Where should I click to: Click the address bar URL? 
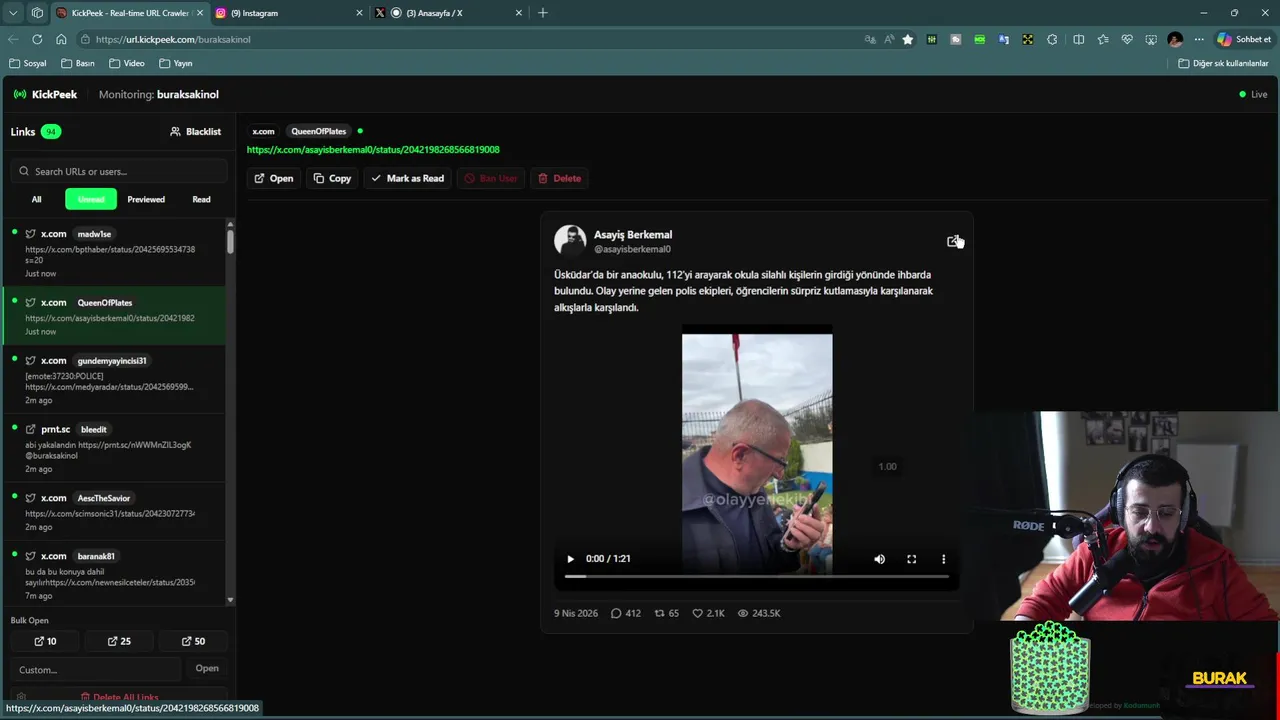(x=173, y=39)
